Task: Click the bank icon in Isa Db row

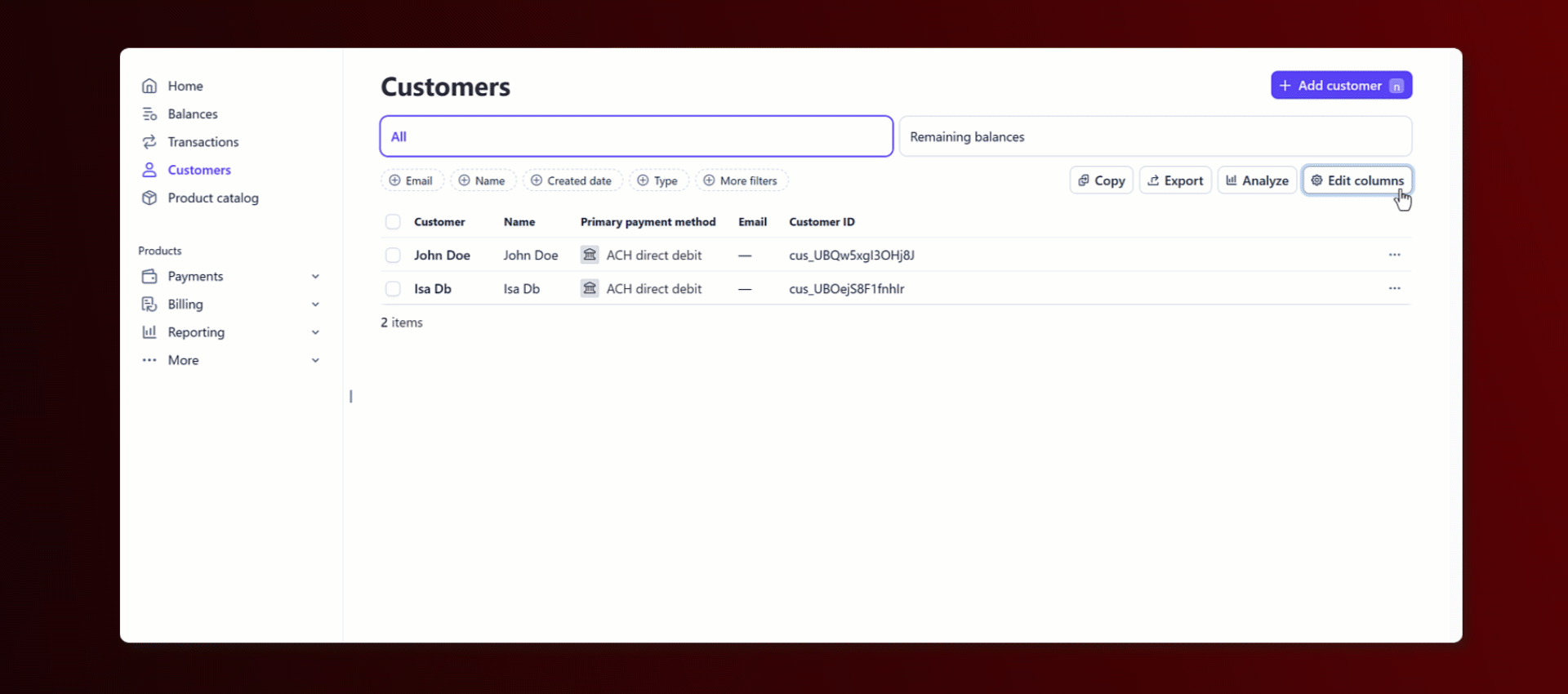Action: tap(590, 288)
